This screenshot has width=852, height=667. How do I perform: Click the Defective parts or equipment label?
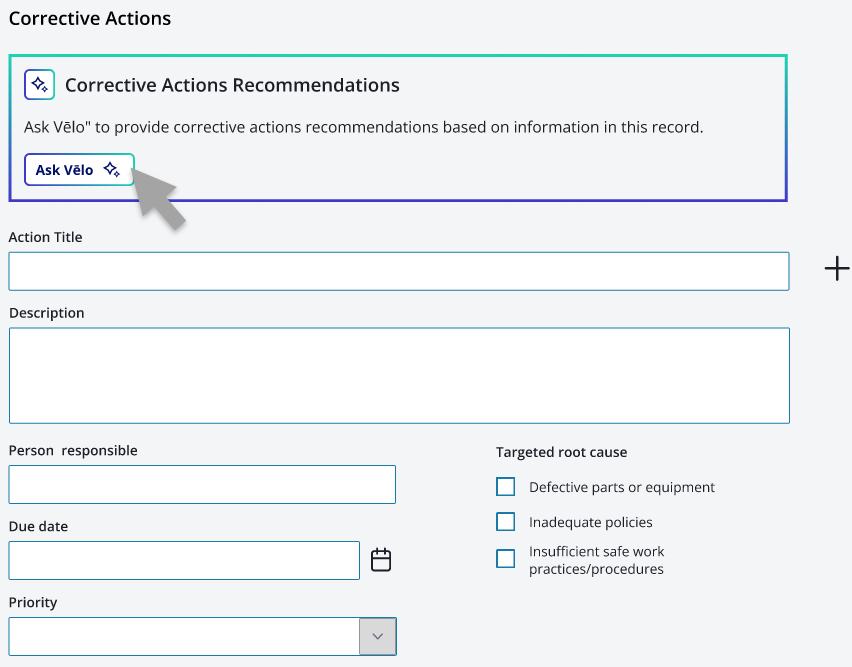[x=622, y=487]
